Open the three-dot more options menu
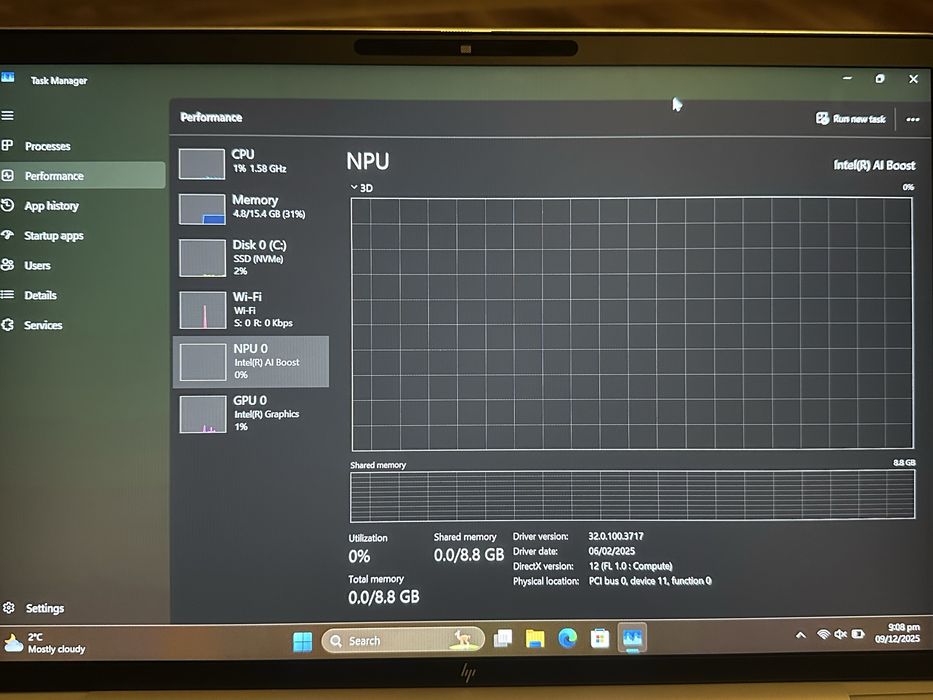933x700 pixels. (x=913, y=120)
